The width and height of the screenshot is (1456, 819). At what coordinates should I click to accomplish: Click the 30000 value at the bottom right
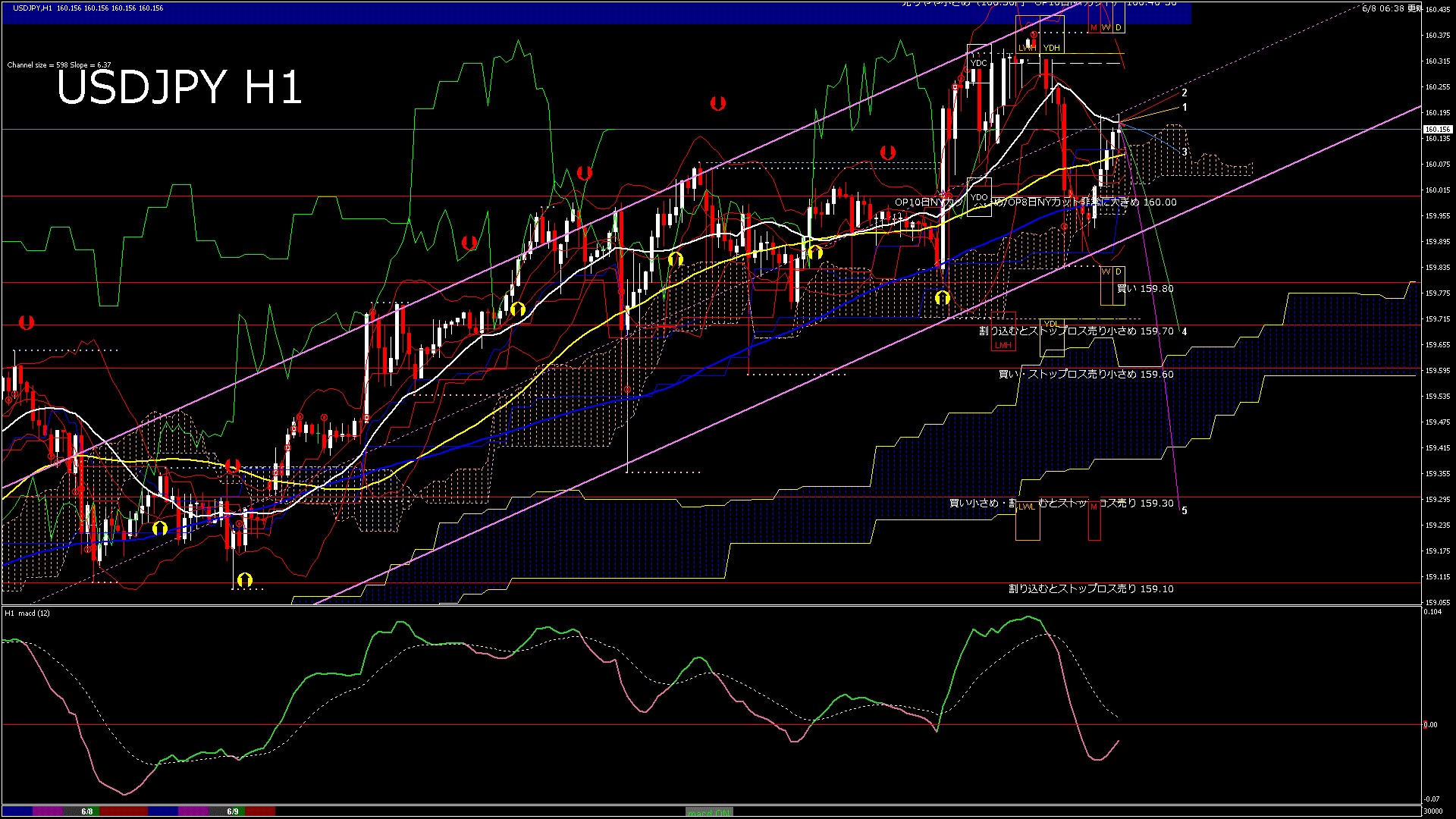[1433, 811]
